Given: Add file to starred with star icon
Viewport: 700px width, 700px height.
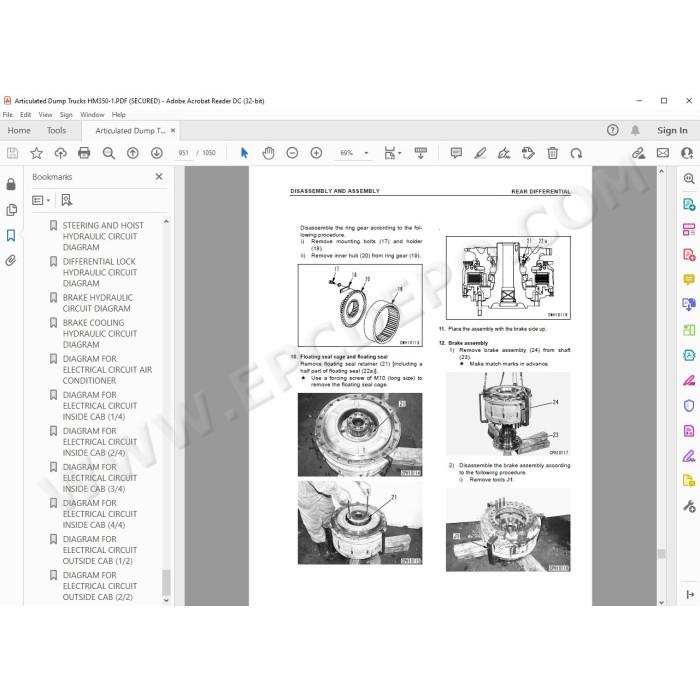Looking at the screenshot, I should pyautogui.click(x=36, y=153).
